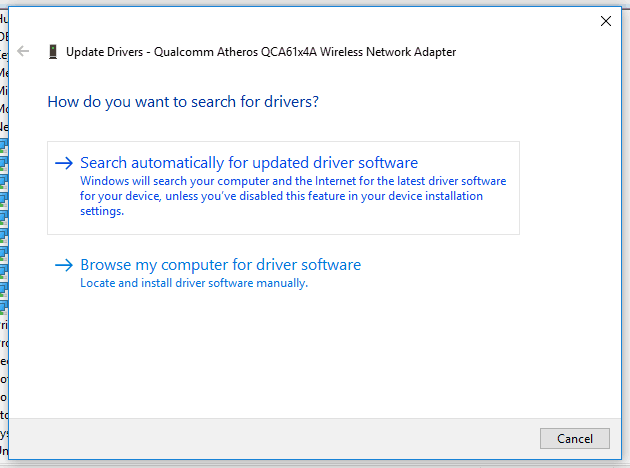Go back using the back arrow
The image size is (630, 468).
point(23,51)
